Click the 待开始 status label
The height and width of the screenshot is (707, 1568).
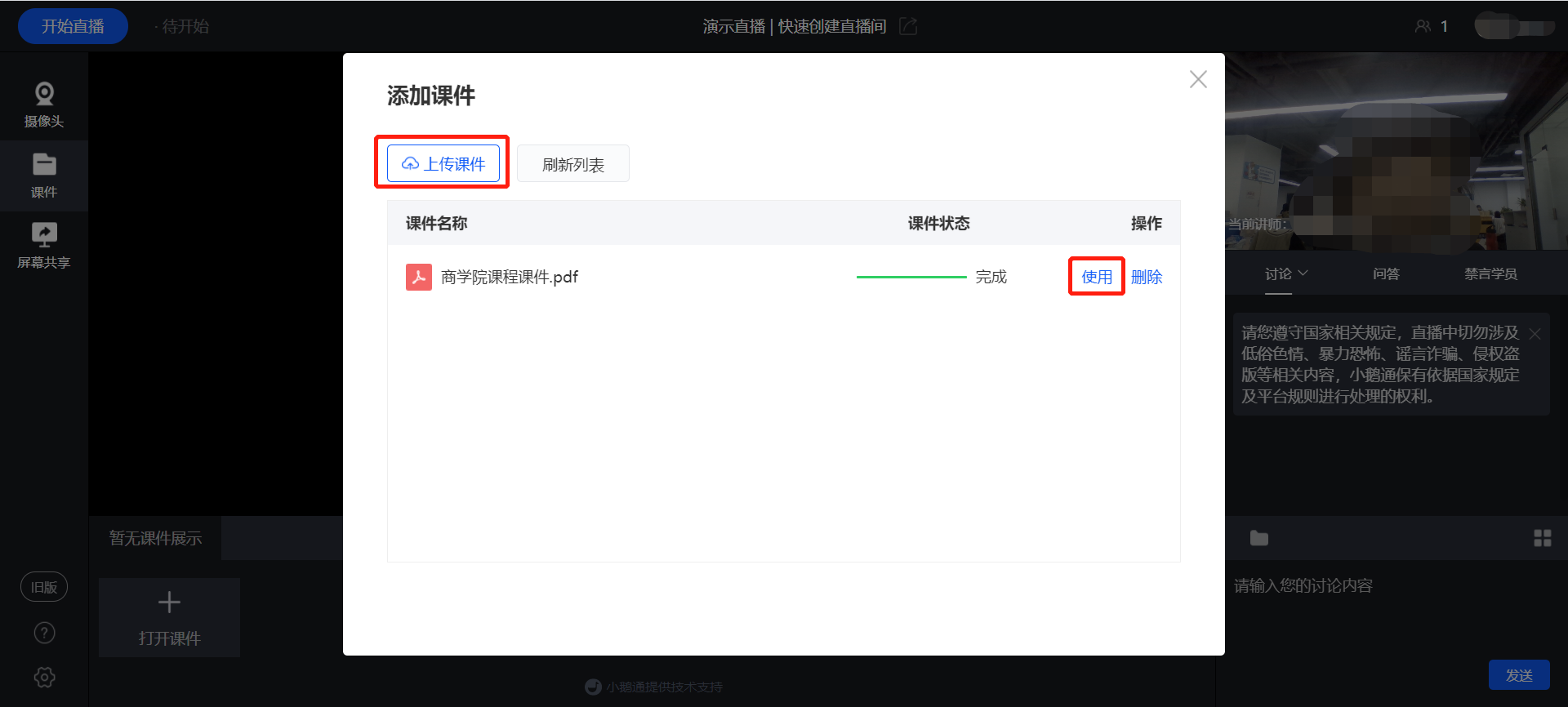(185, 26)
